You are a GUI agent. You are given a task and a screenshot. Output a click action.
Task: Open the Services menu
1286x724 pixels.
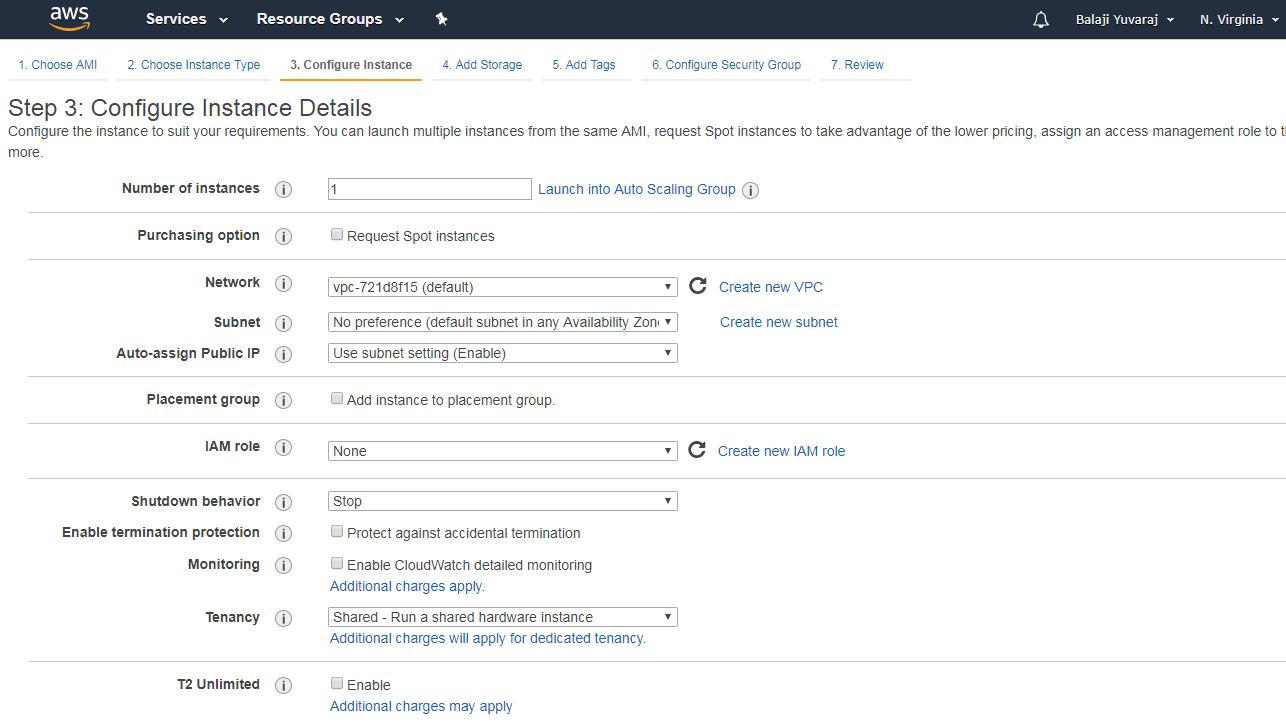(187, 19)
